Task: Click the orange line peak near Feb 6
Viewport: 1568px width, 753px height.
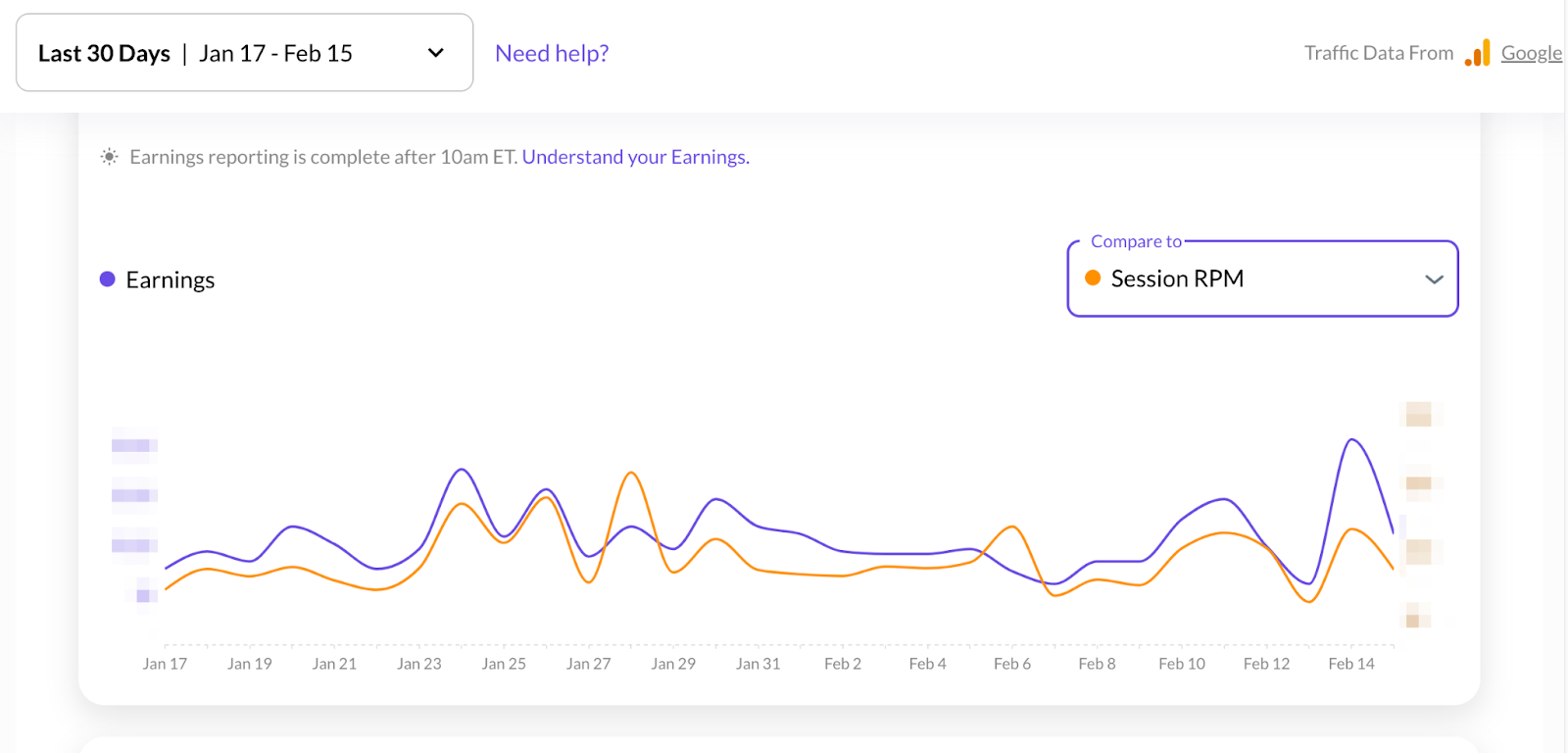Action: coord(1010,527)
